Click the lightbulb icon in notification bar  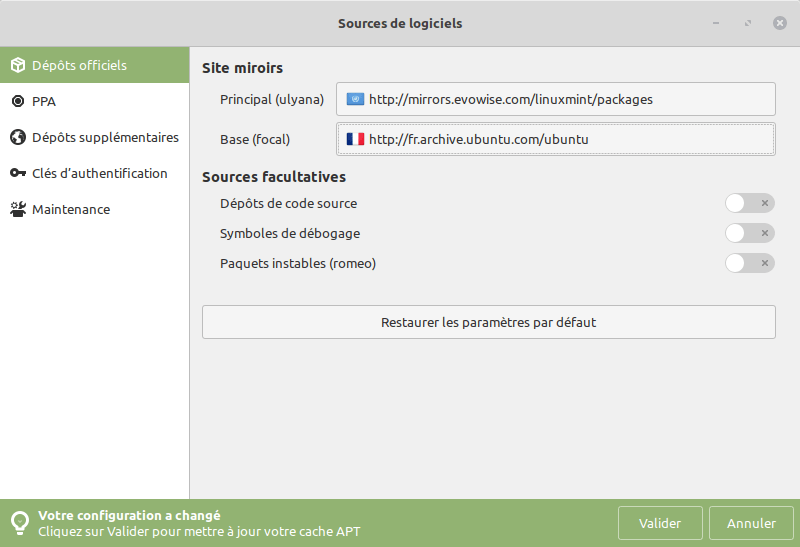click(19, 523)
